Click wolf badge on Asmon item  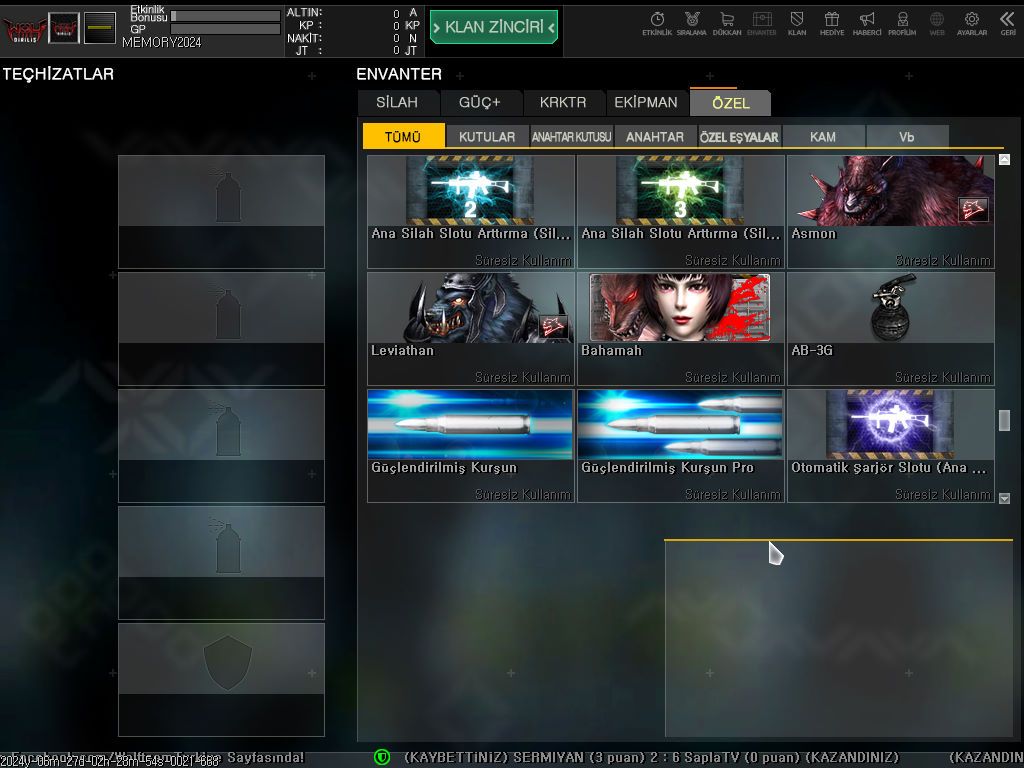pos(973,210)
